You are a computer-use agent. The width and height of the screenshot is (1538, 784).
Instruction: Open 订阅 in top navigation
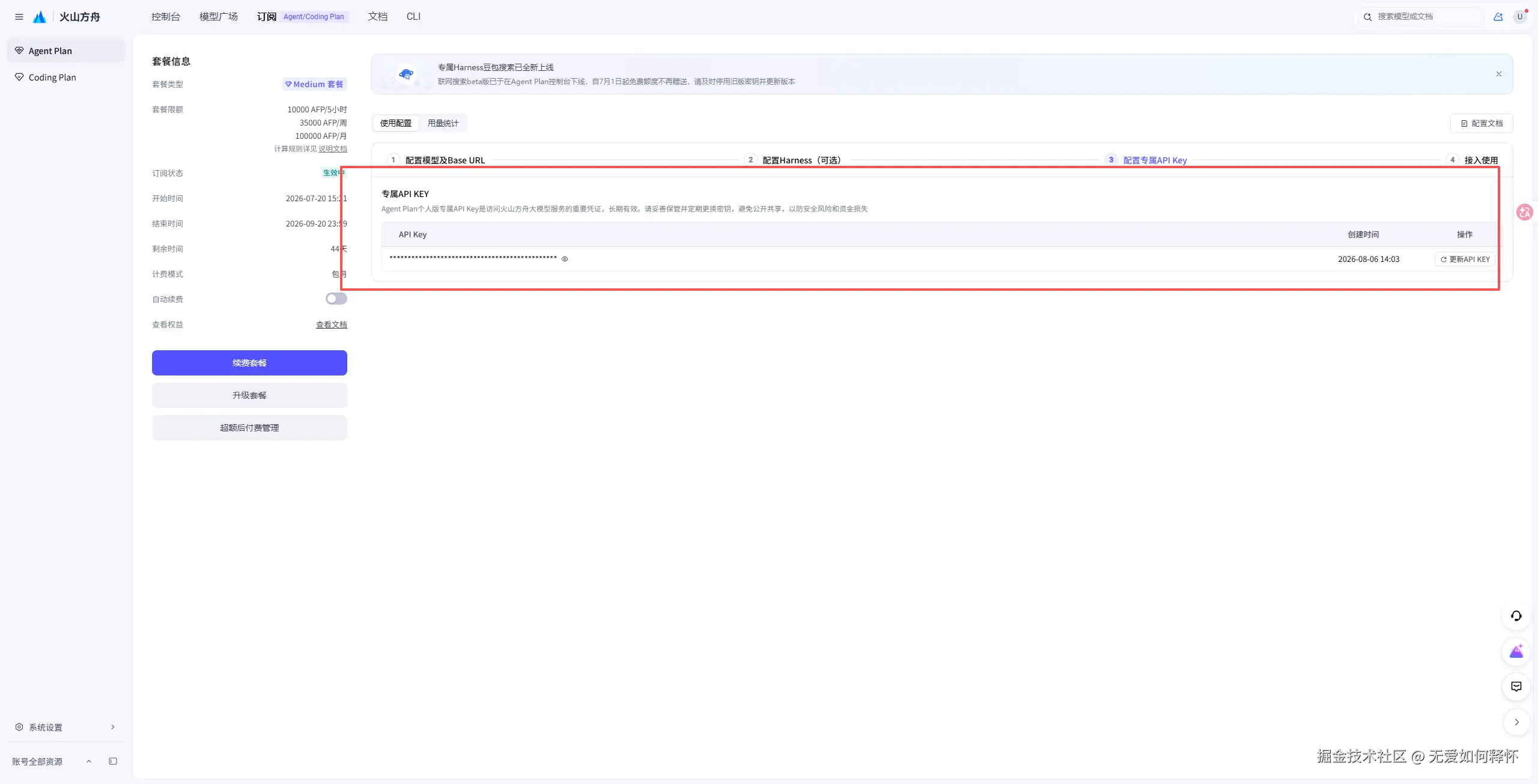click(267, 17)
